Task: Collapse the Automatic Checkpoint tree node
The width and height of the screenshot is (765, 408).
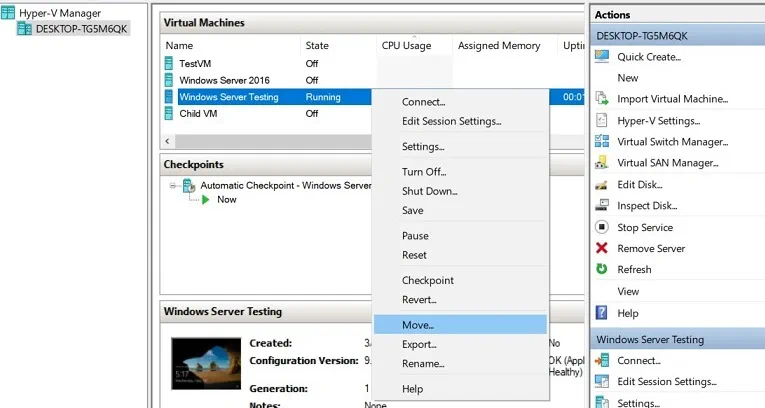Action: point(174,186)
